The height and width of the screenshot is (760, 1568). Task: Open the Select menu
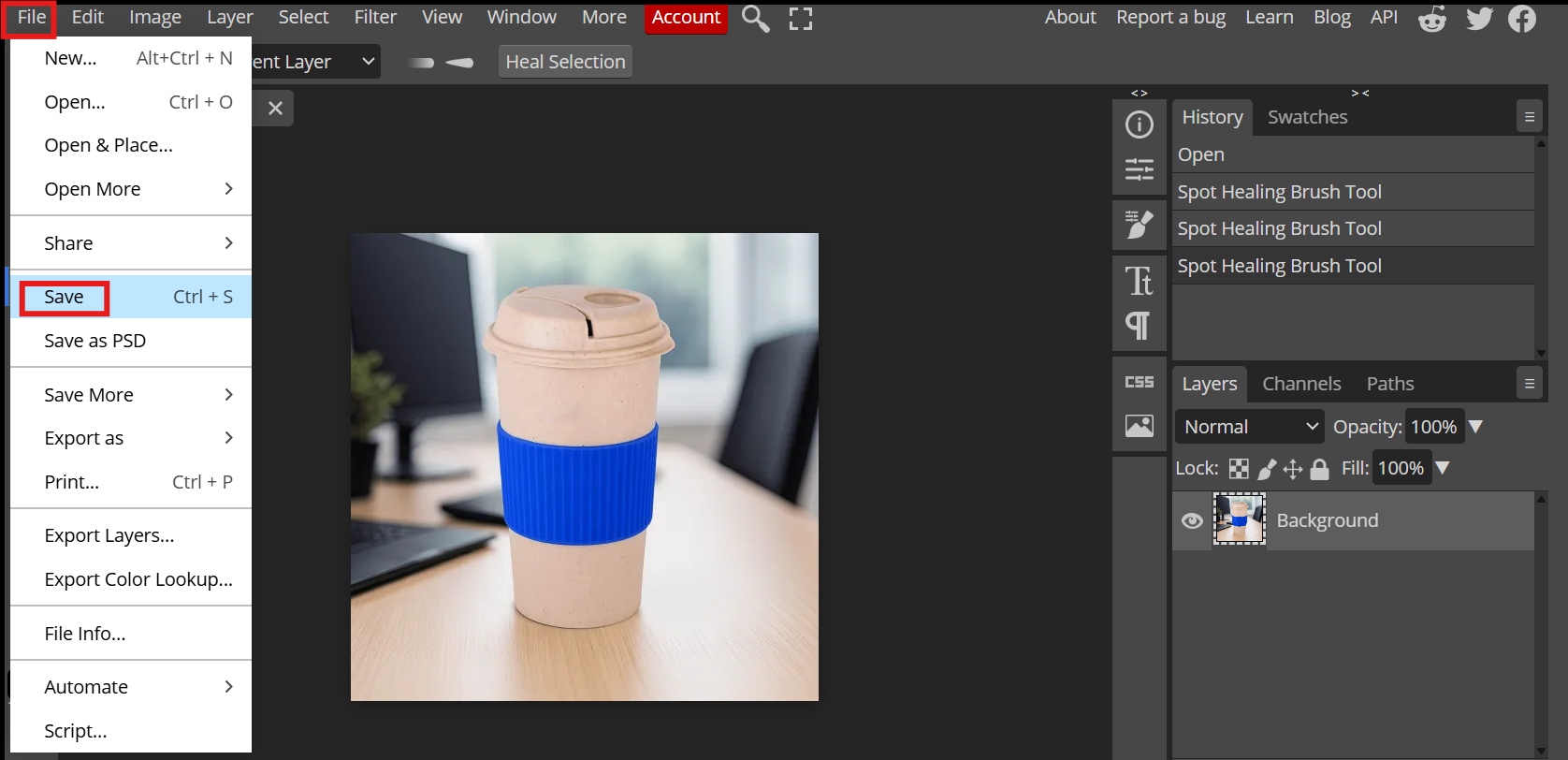pyautogui.click(x=303, y=17)
